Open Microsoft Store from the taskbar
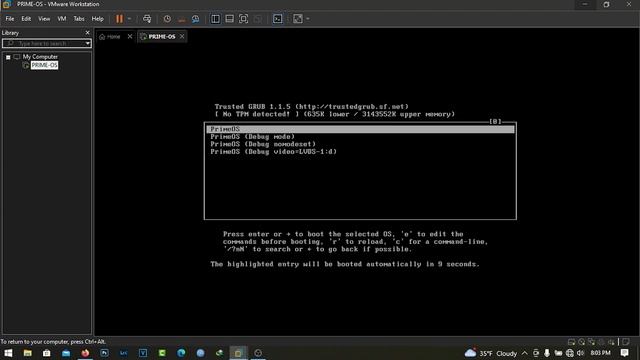Screen dimensions: 640x360 (47, 353)
